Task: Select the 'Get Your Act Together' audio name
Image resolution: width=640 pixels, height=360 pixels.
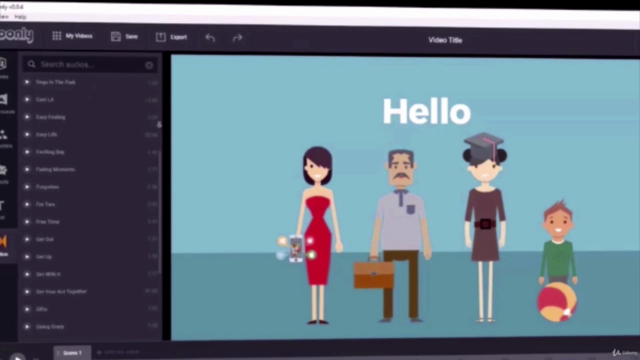Action: [61, 291]
